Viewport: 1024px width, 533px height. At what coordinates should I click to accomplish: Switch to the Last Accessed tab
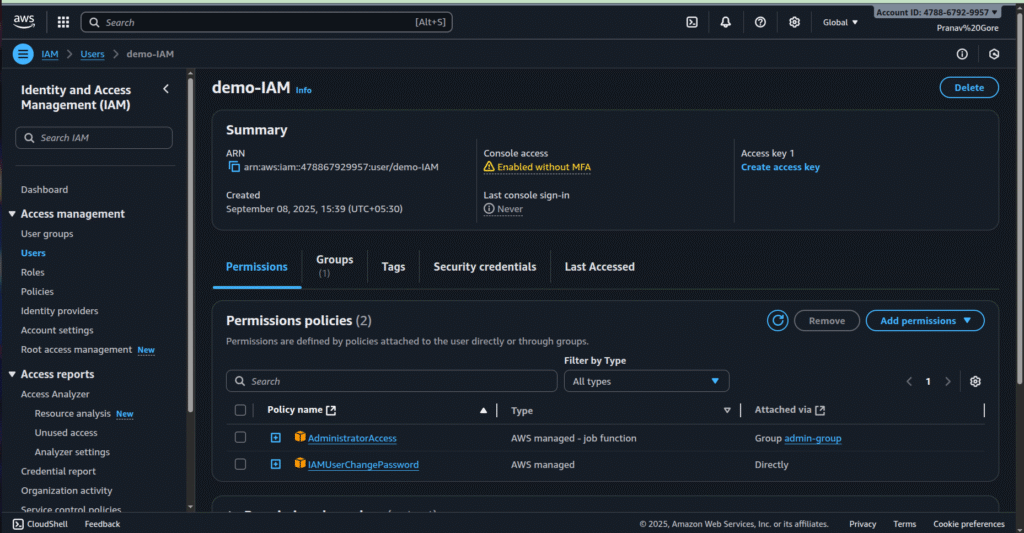pyautogui.click(x=599, y=267)
